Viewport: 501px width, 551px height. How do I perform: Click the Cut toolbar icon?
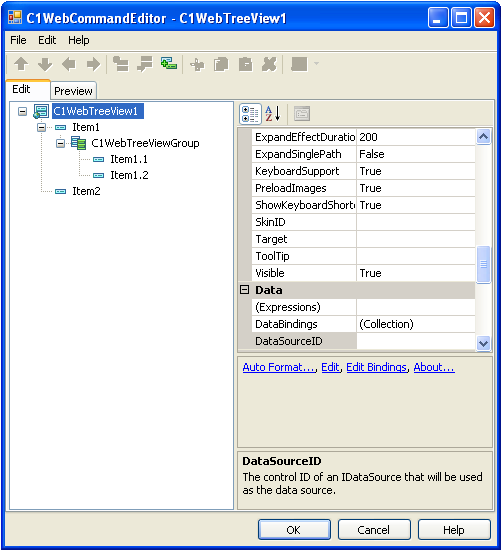197,65
